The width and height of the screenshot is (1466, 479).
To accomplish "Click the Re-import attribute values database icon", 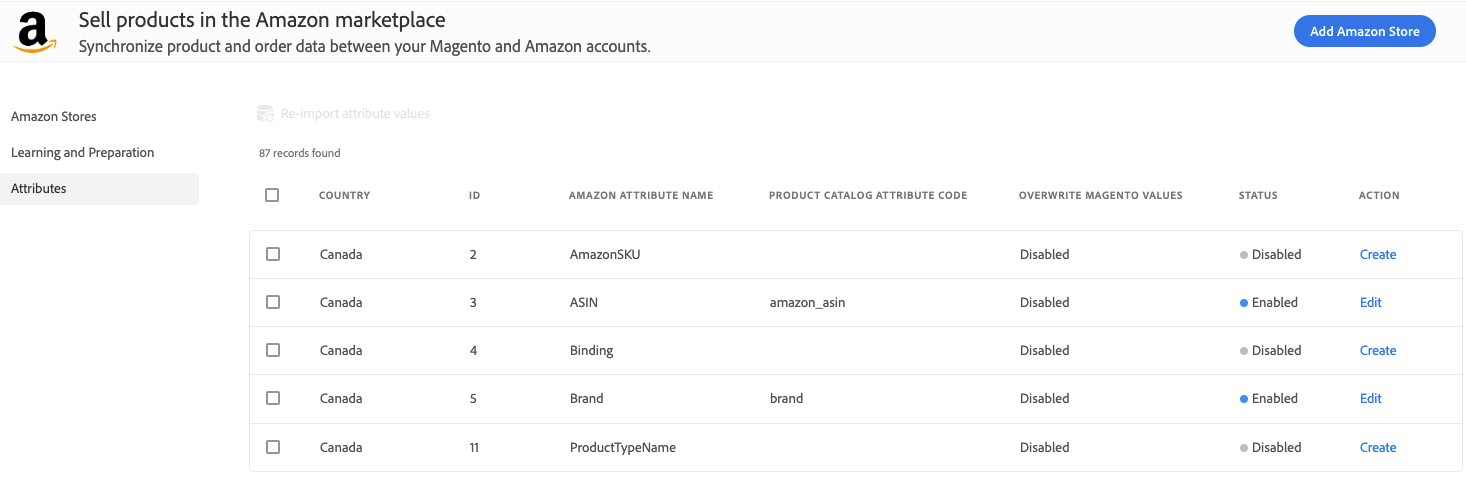I will pos(265,114).
